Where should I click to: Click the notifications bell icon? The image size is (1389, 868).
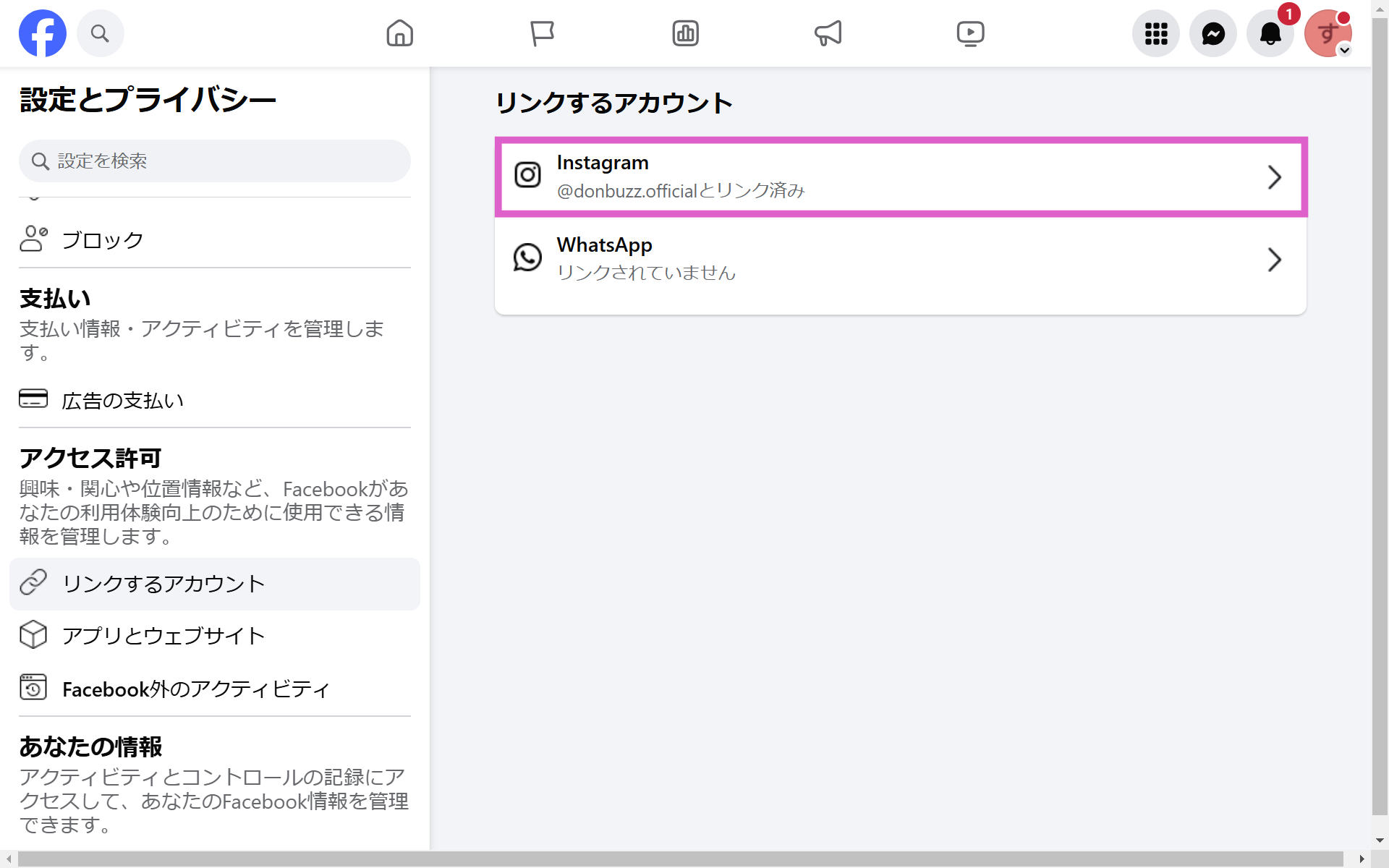coord(1271,33)
